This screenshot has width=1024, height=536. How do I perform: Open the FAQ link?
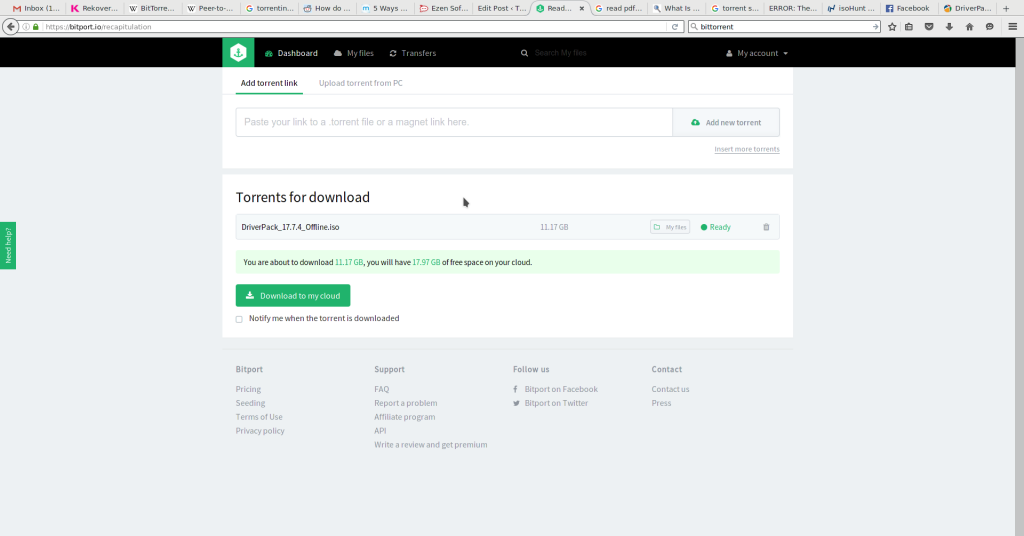[x=381, y=389]
